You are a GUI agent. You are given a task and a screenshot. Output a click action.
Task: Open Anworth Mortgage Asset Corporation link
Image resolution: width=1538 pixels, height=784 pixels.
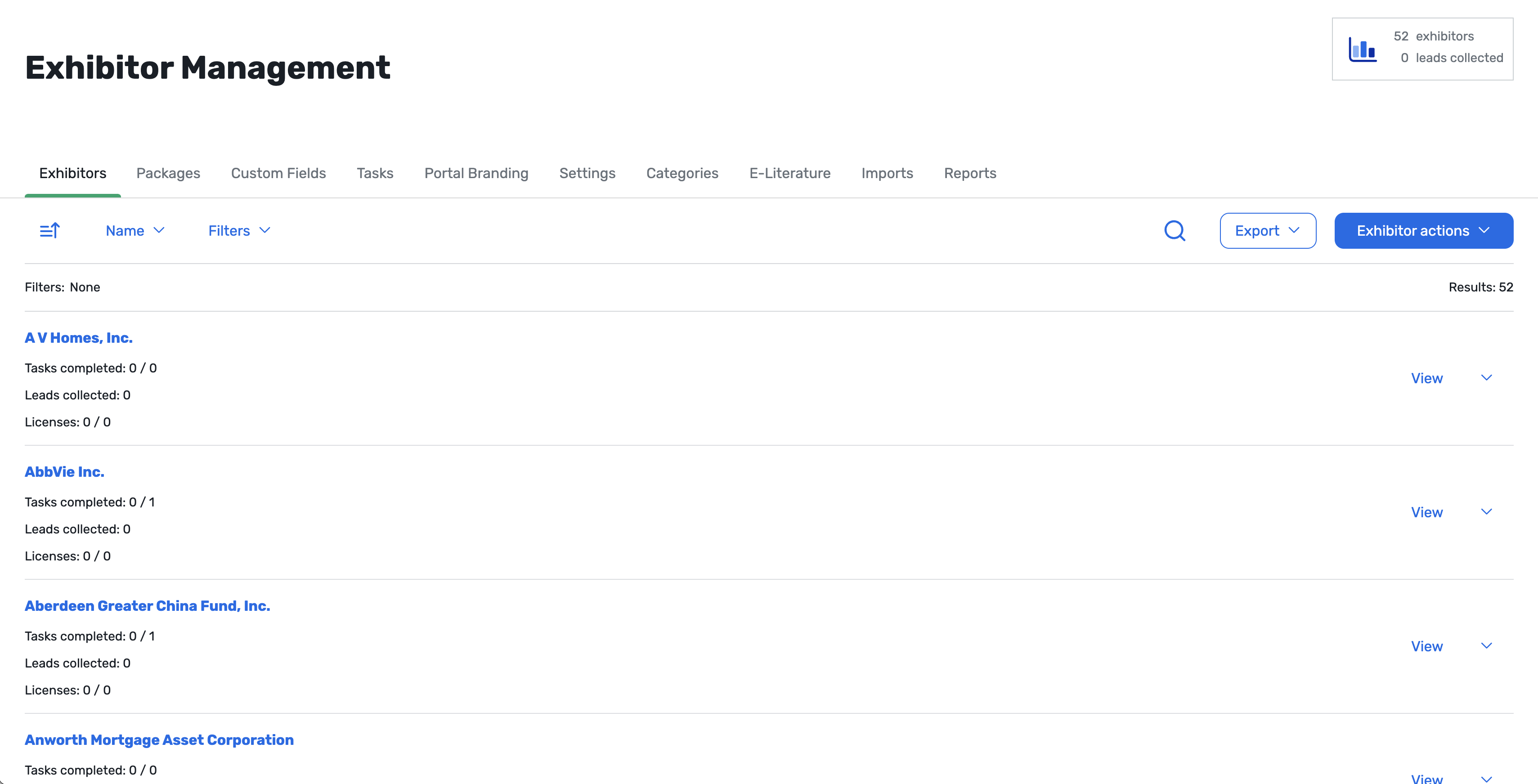click(x=159, y=740)
